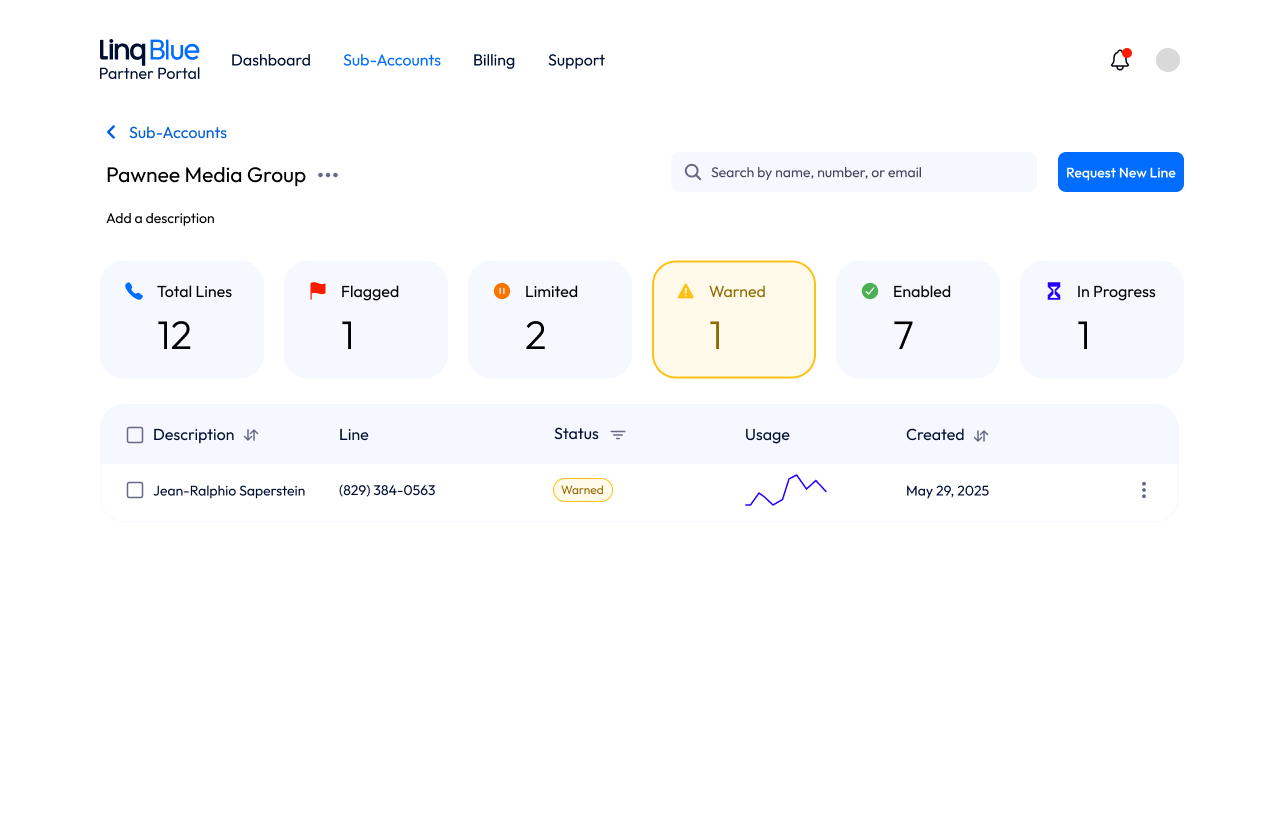
Task: Click the warning triangle icon on Warned
Action: click(685, 291)
